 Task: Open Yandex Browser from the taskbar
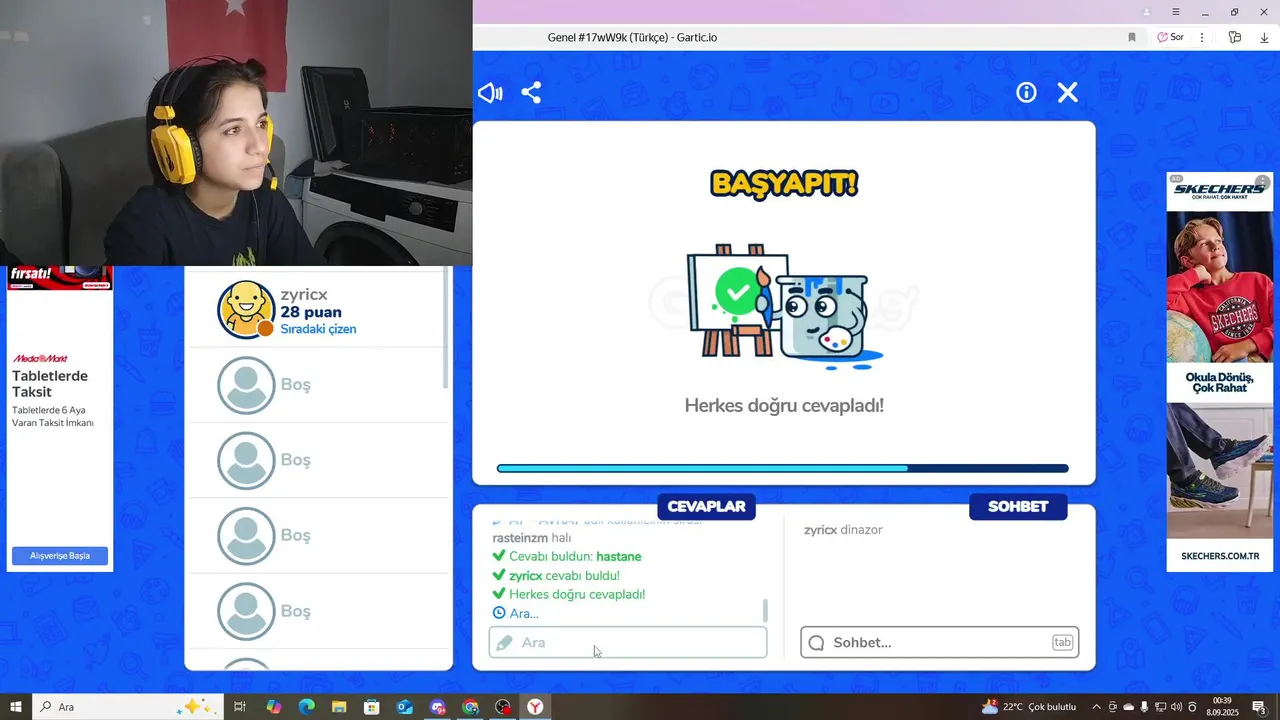[x=536, y=707]
